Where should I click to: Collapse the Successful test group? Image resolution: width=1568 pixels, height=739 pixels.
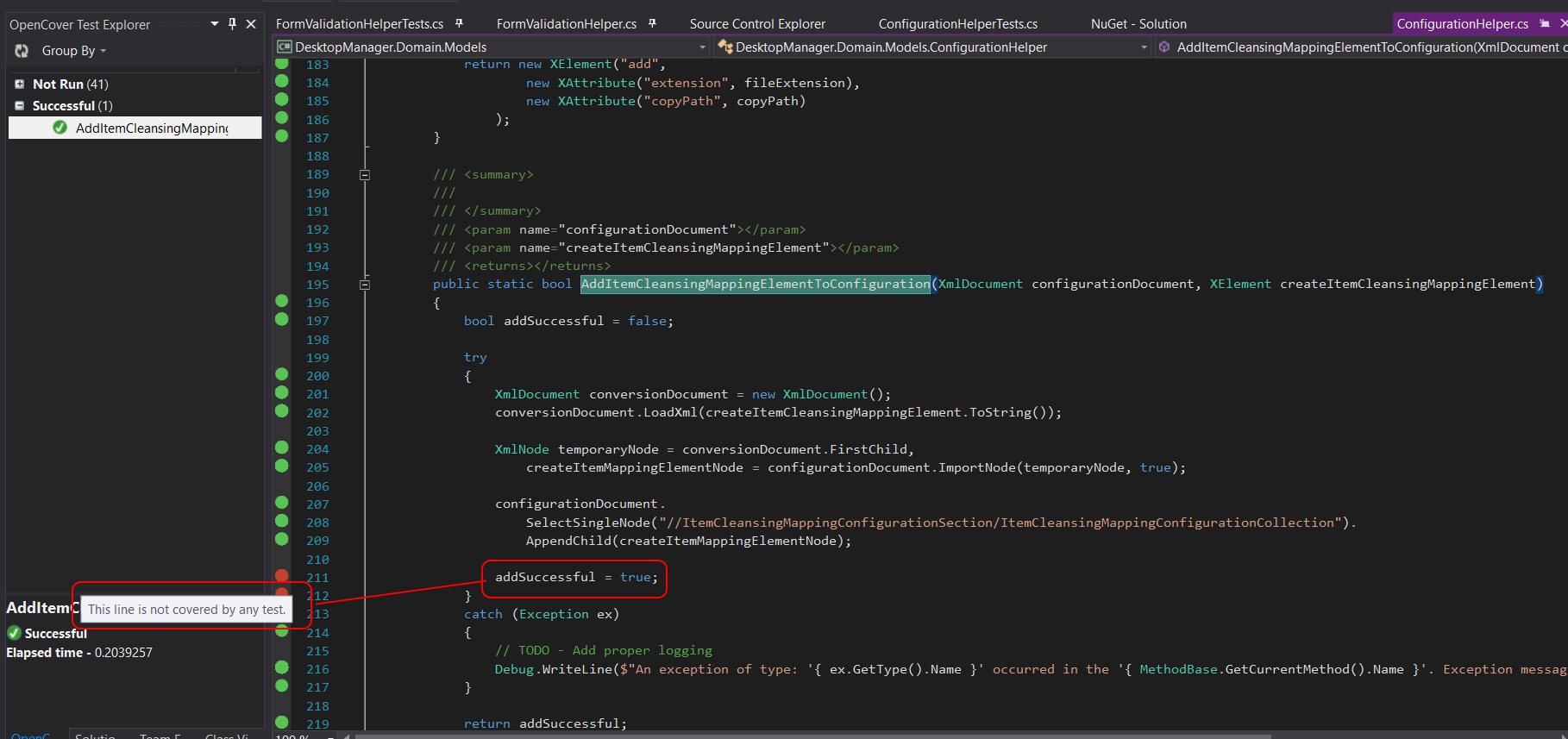[x=19, y=105]
